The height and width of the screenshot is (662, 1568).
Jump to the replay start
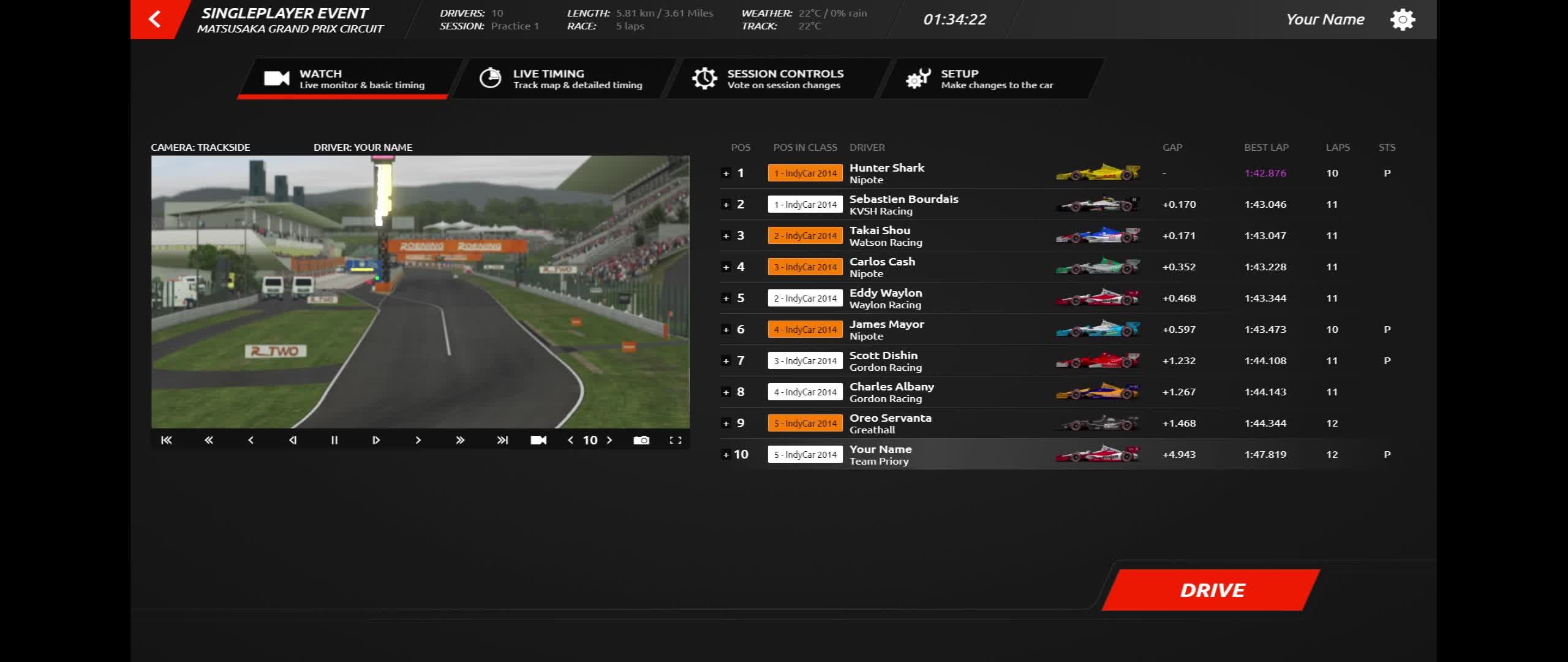point(166,440)
